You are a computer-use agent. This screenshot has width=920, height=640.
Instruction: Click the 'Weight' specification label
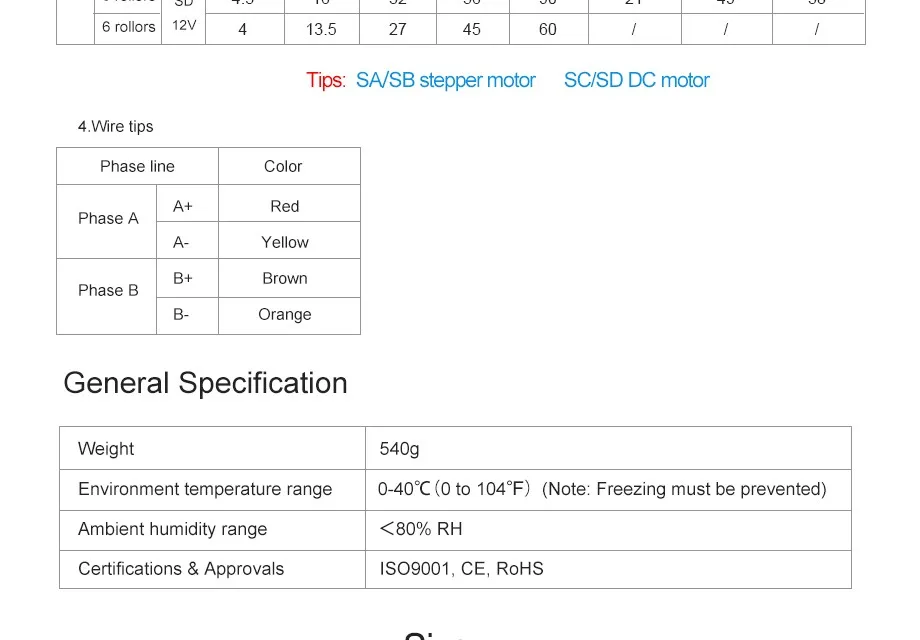[106, 449]
